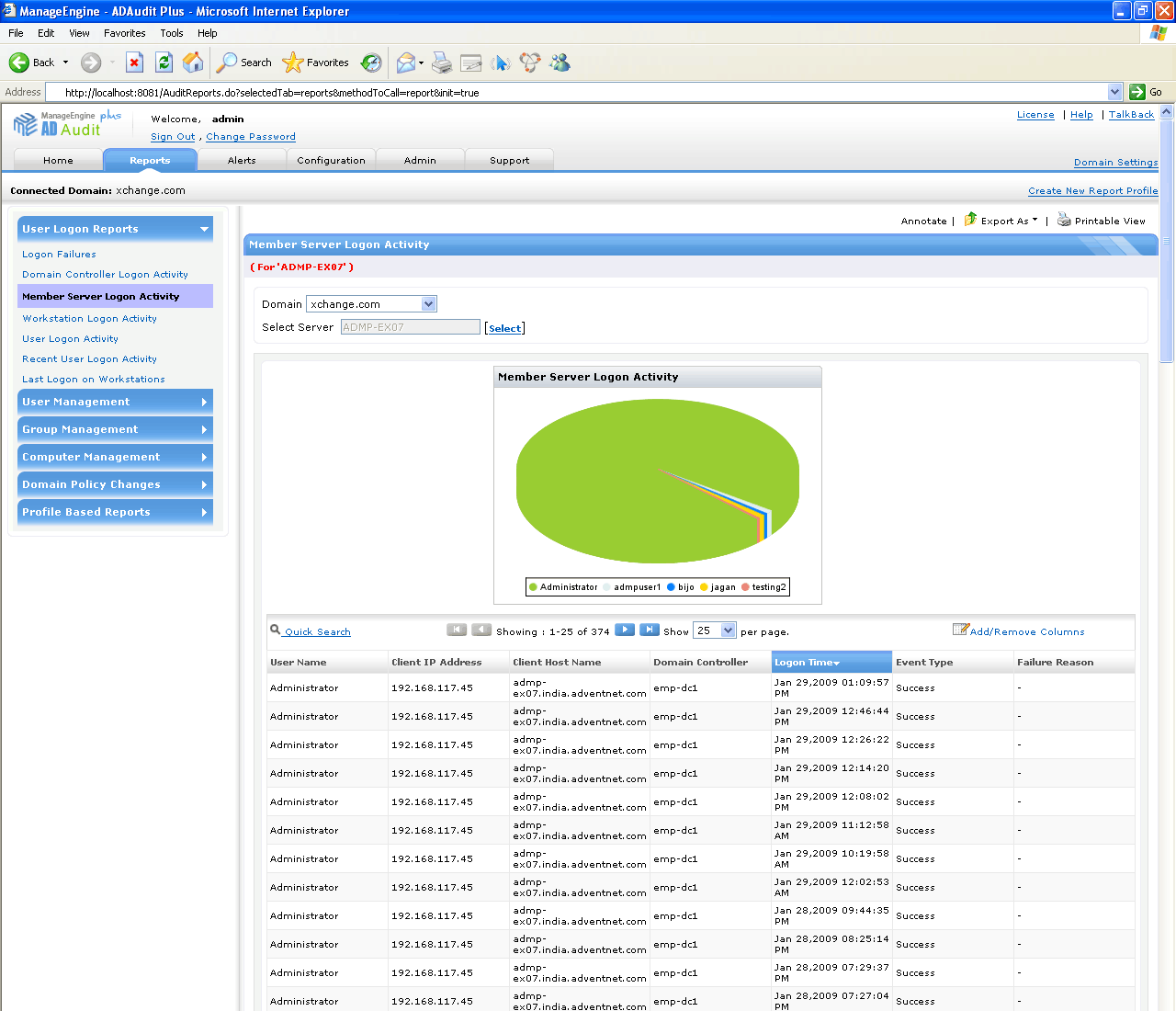The image size is (1176, 1011).
Task: Open the Domain dropdown xchange.com
Action: point(428,304)
